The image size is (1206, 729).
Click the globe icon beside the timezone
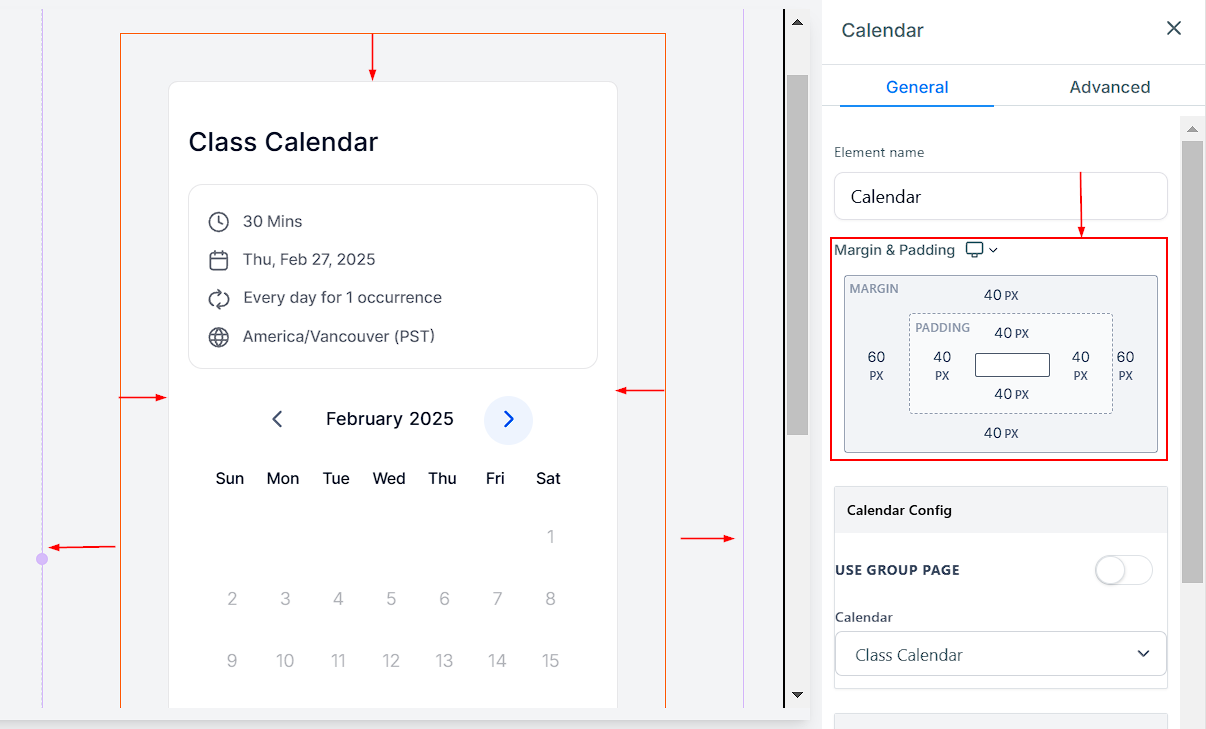click(x=218, y=337)
